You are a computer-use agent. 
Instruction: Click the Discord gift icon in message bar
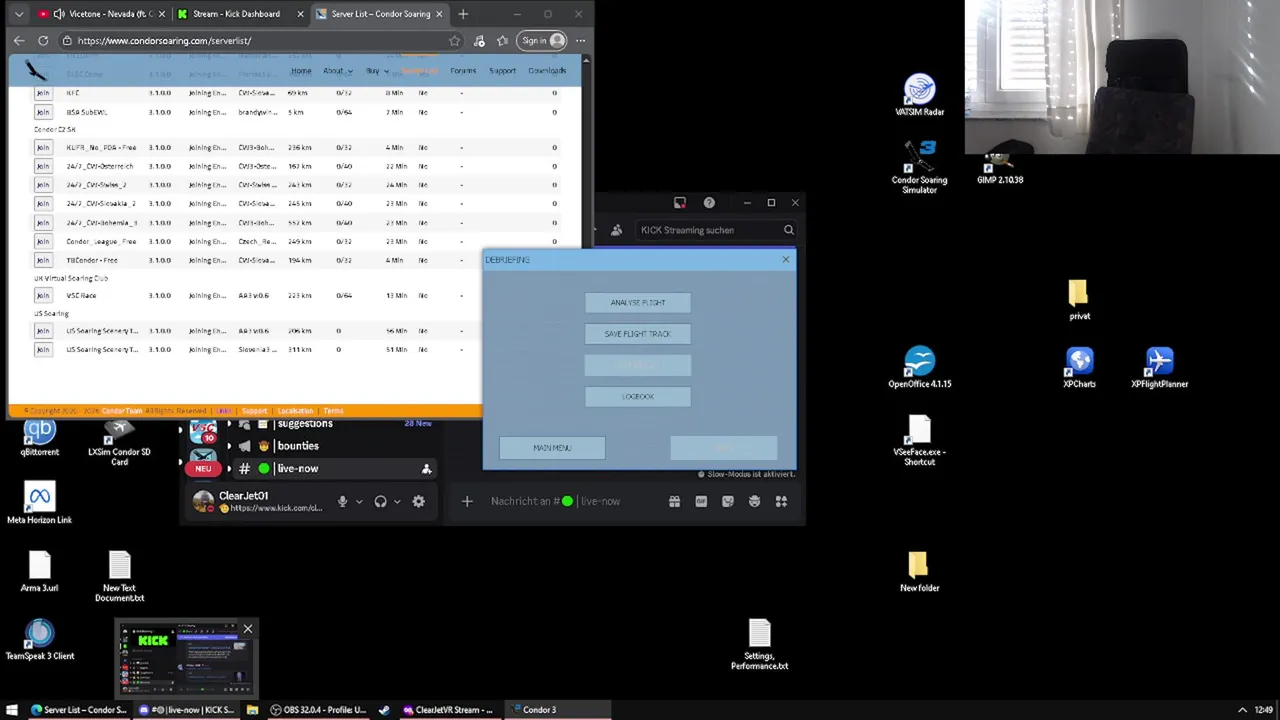[674, 501]
